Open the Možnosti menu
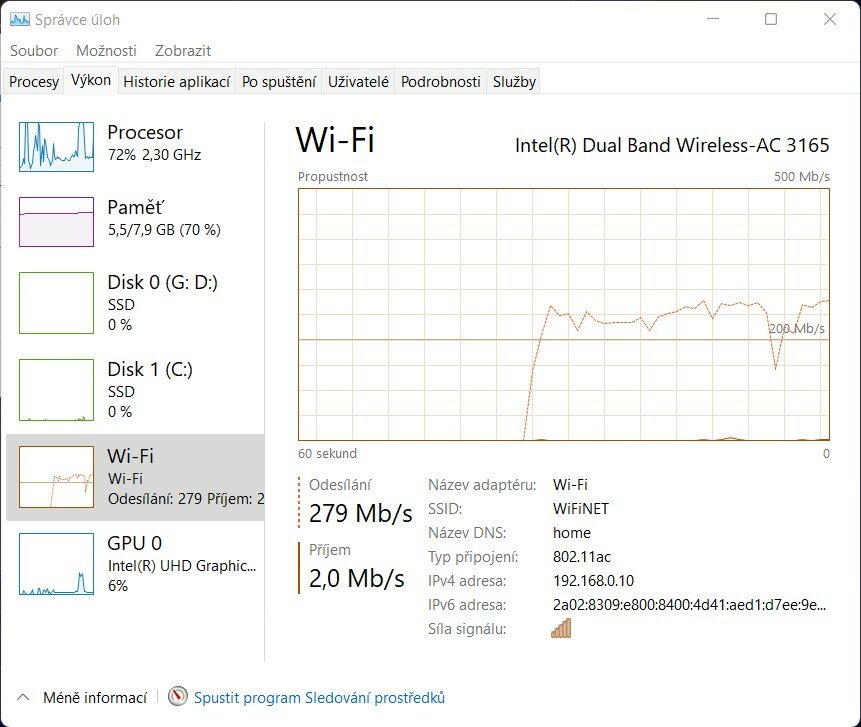This screenshot has height=727, width=861. click(x=106, y=51)
